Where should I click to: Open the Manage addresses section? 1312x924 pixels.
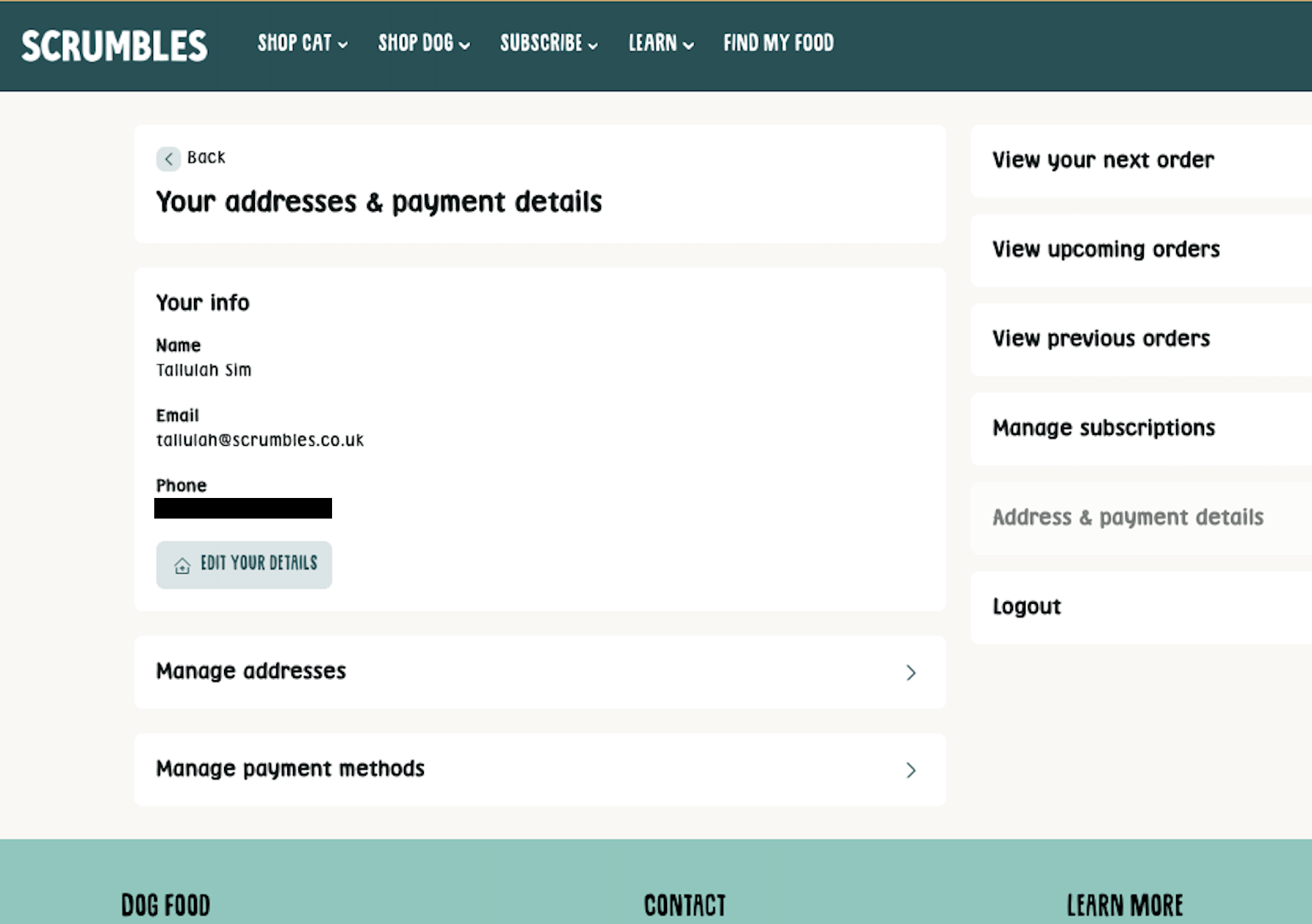pyautogui.click(x=251, y=671)
